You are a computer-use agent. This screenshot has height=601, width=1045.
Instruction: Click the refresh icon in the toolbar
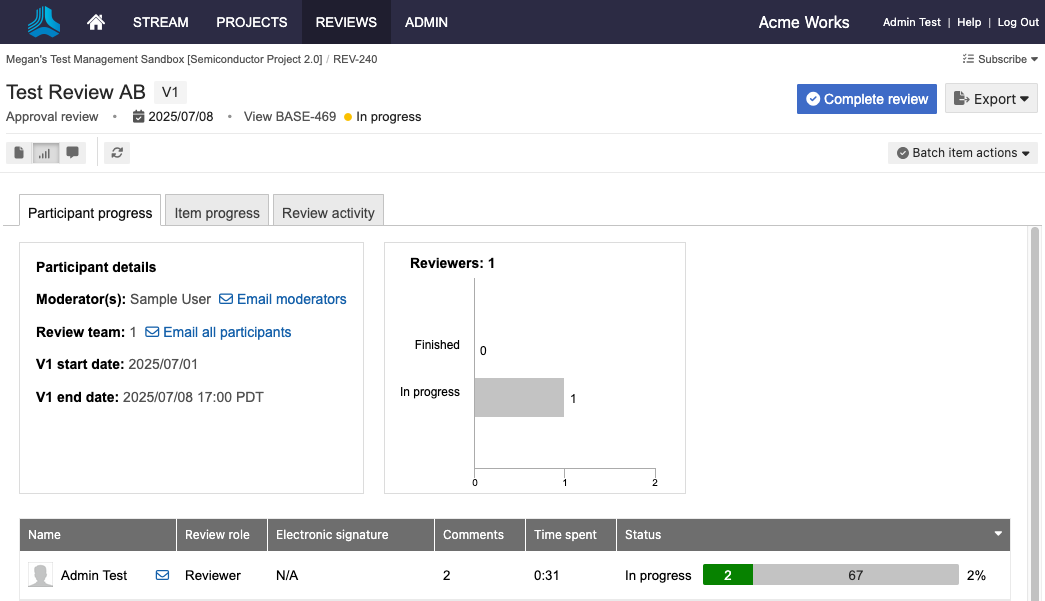[117, 153]
